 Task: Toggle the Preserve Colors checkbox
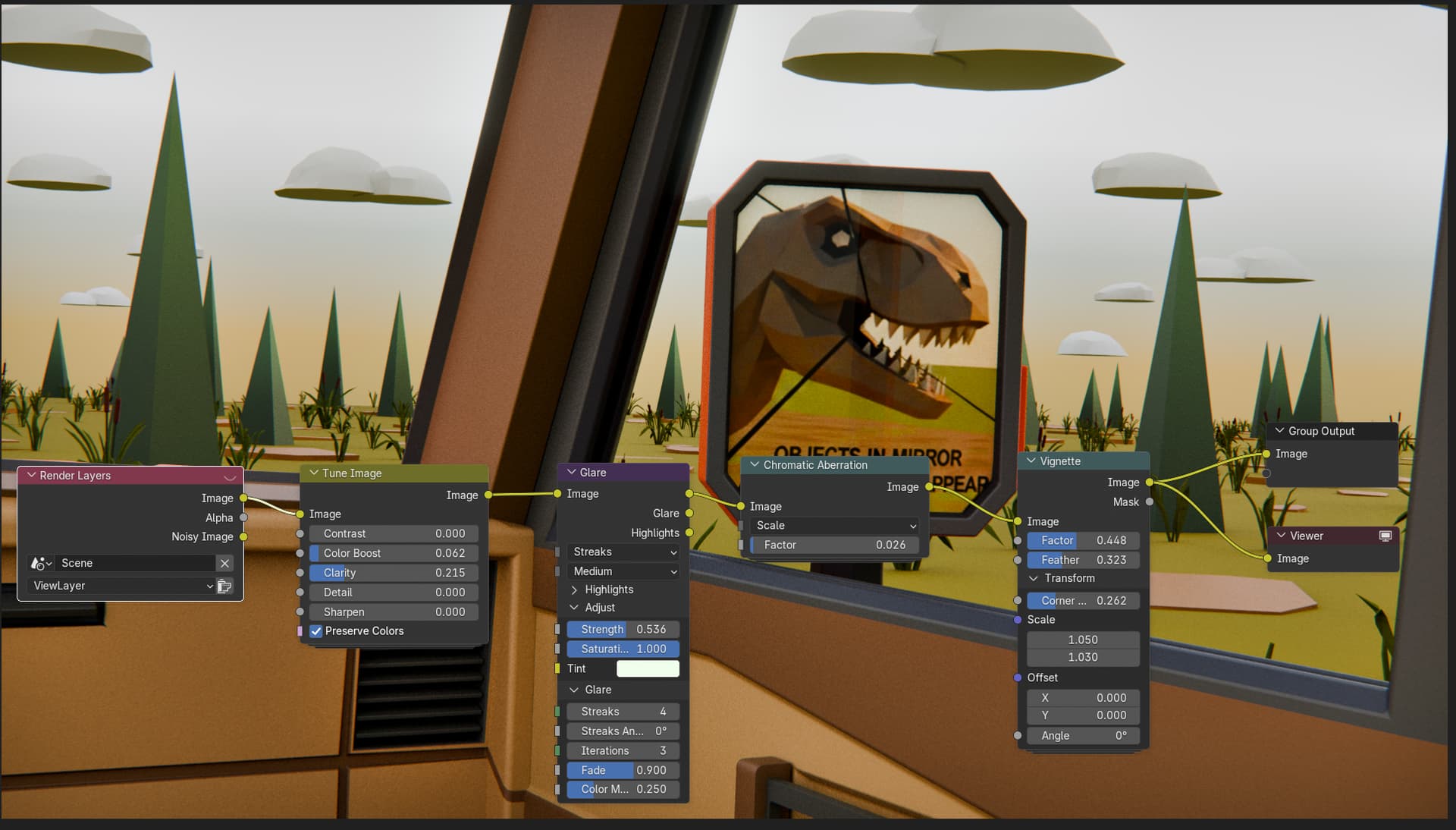tap(316, 631)
